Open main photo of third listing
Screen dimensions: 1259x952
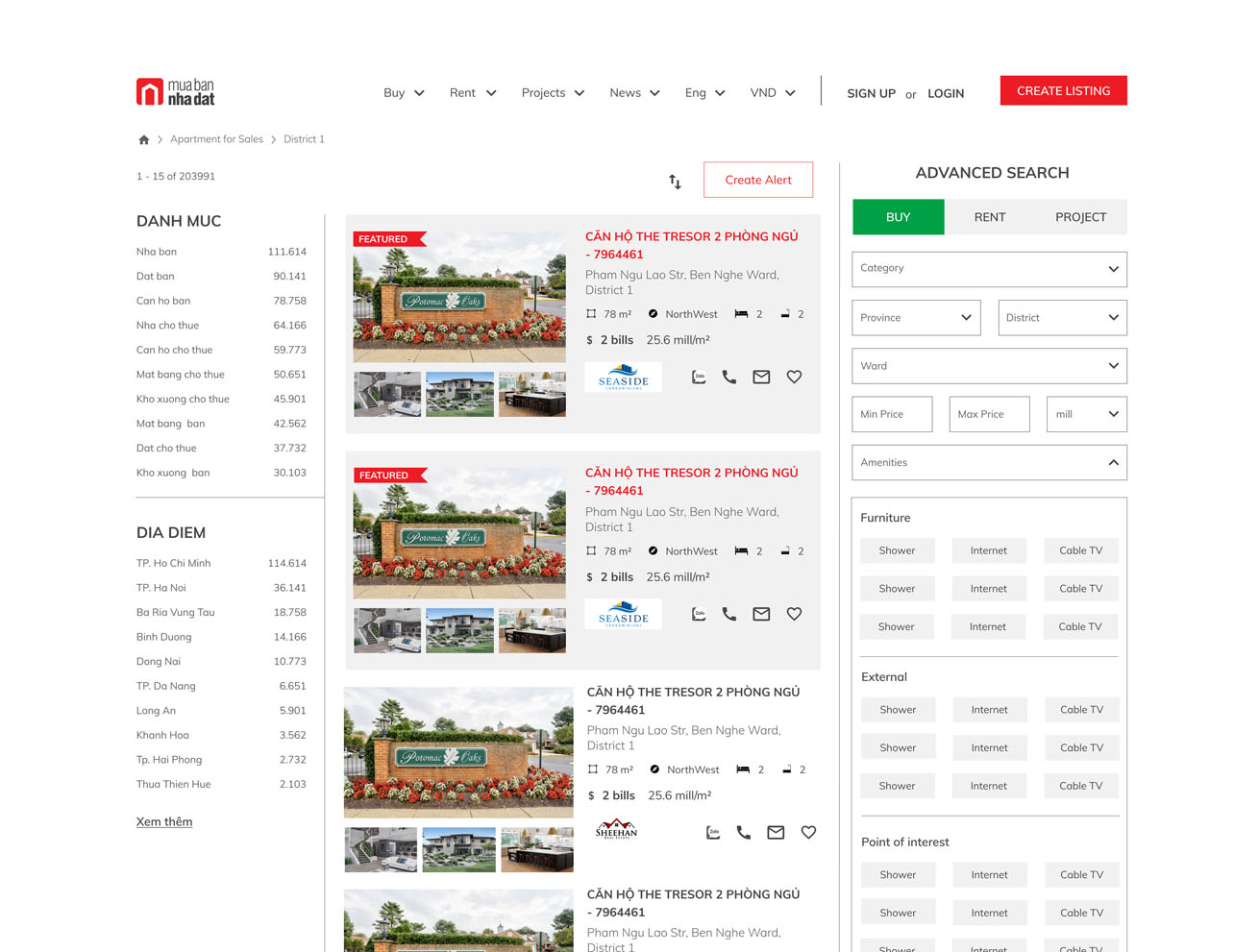click(x=458, y=752)
